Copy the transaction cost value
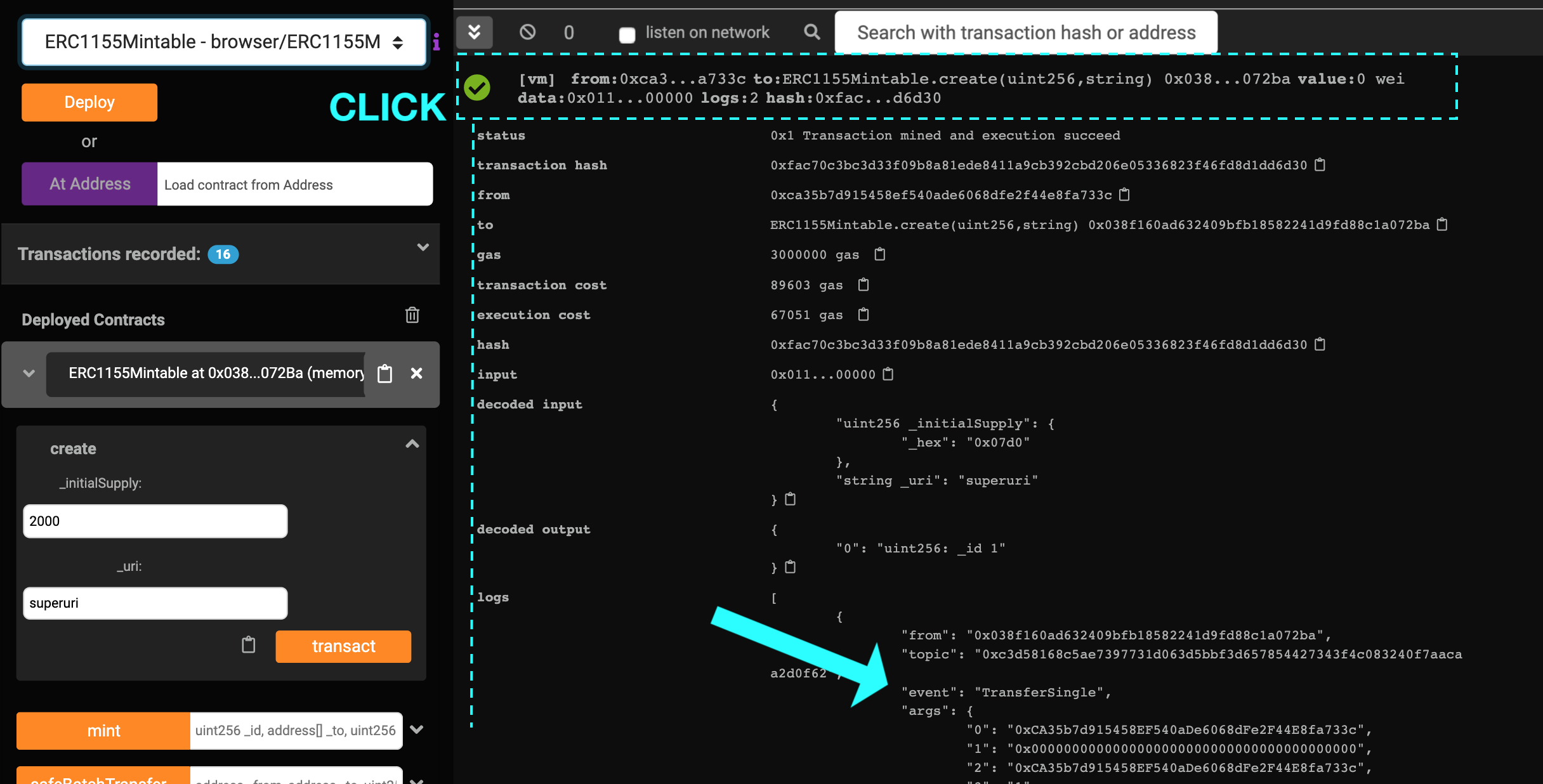The height and width of the screenshot is (784, 1543). 863,285
